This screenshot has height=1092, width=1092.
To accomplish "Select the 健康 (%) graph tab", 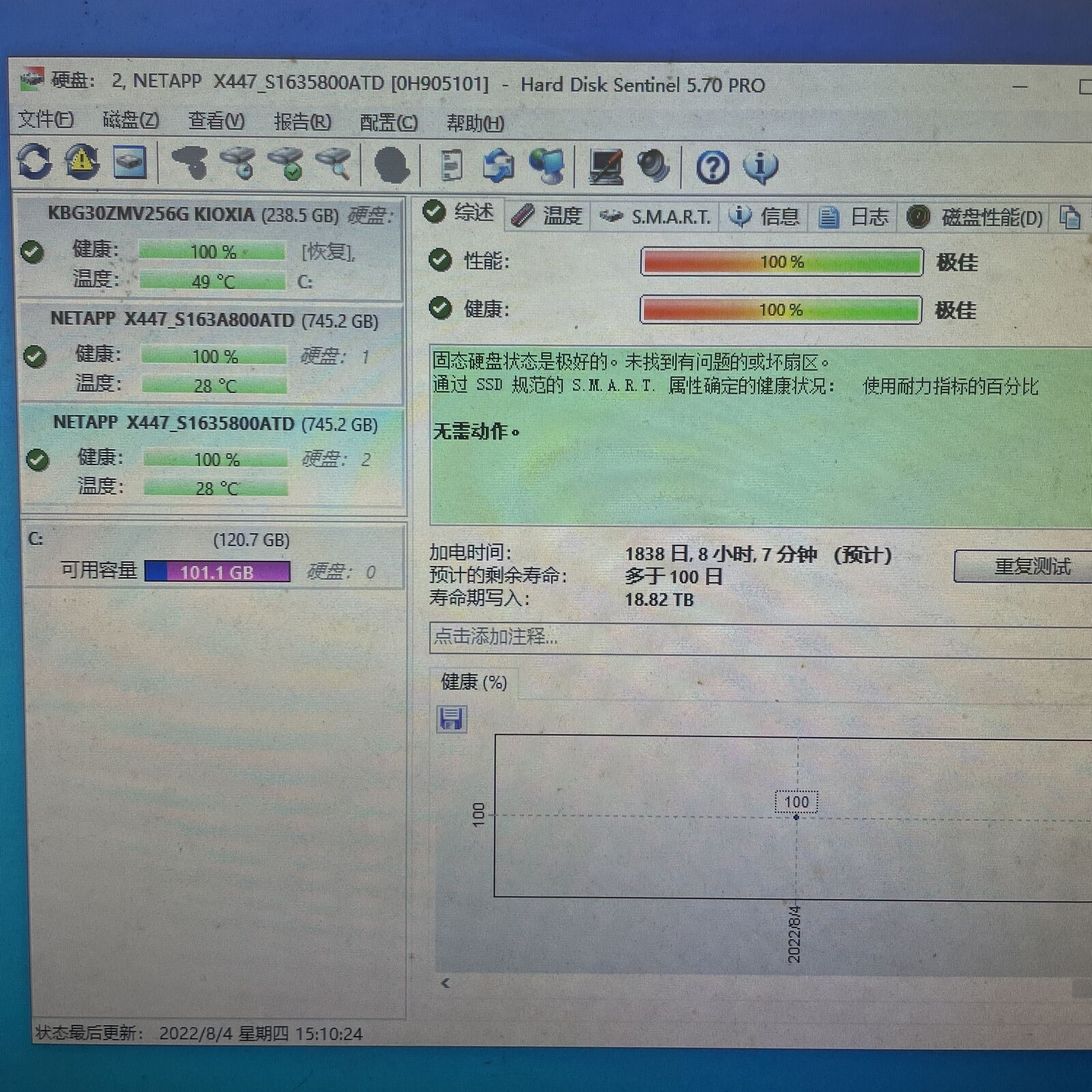I will pos(474,682).
